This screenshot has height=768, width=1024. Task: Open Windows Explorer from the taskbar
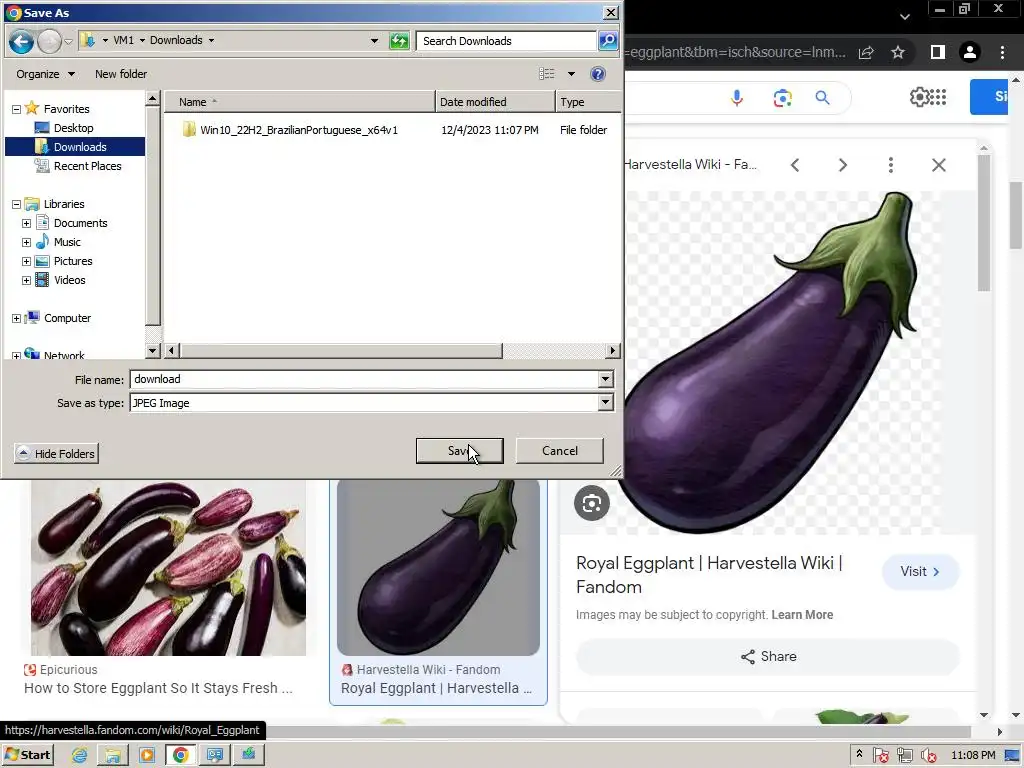click(113, 755)
